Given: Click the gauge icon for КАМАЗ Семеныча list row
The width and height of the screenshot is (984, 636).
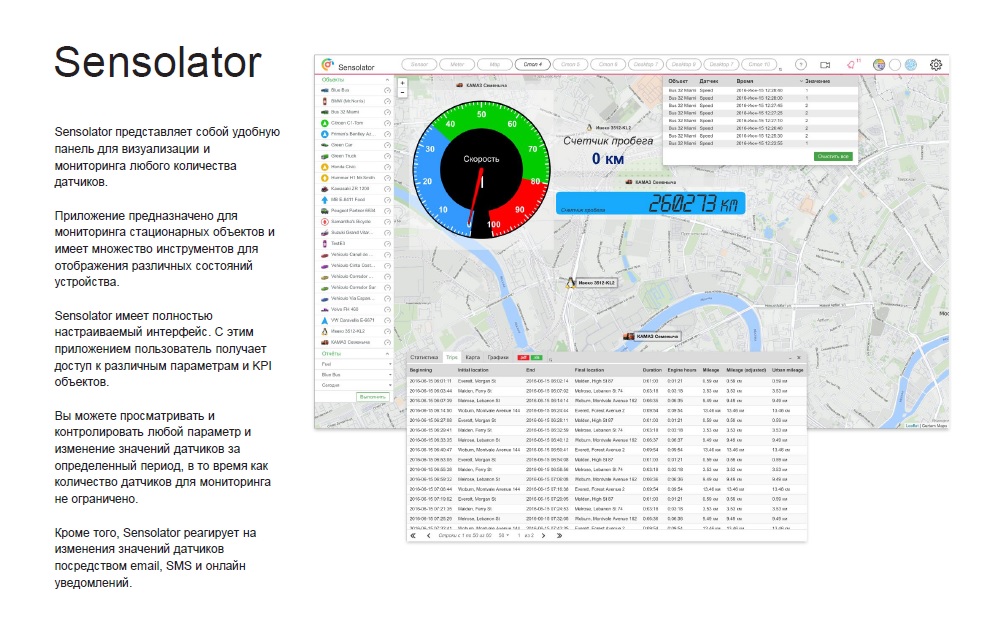Looking at the screenshot, I should [x=387, y=342].
